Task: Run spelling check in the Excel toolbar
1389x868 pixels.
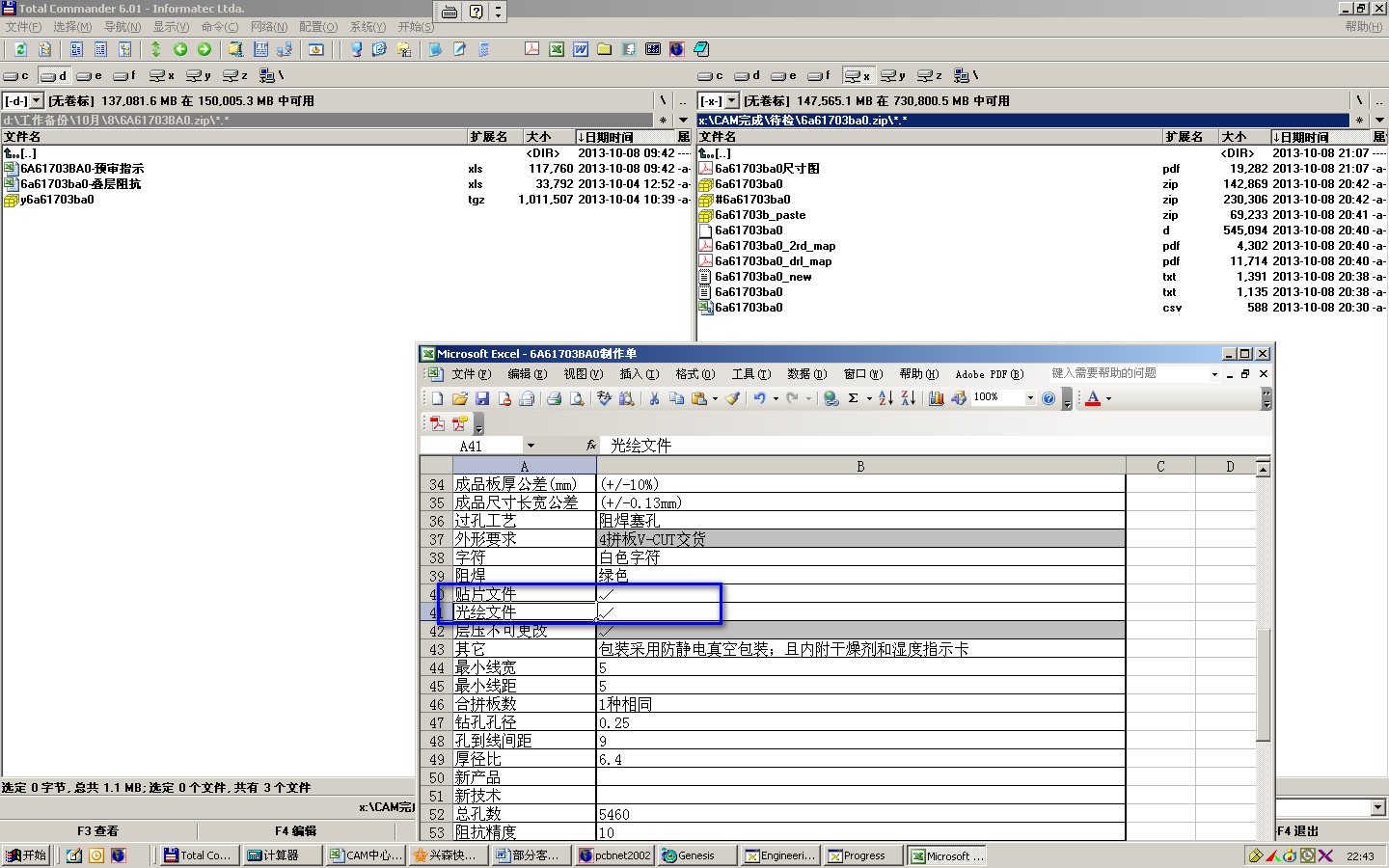Action: tap(604, 398)
